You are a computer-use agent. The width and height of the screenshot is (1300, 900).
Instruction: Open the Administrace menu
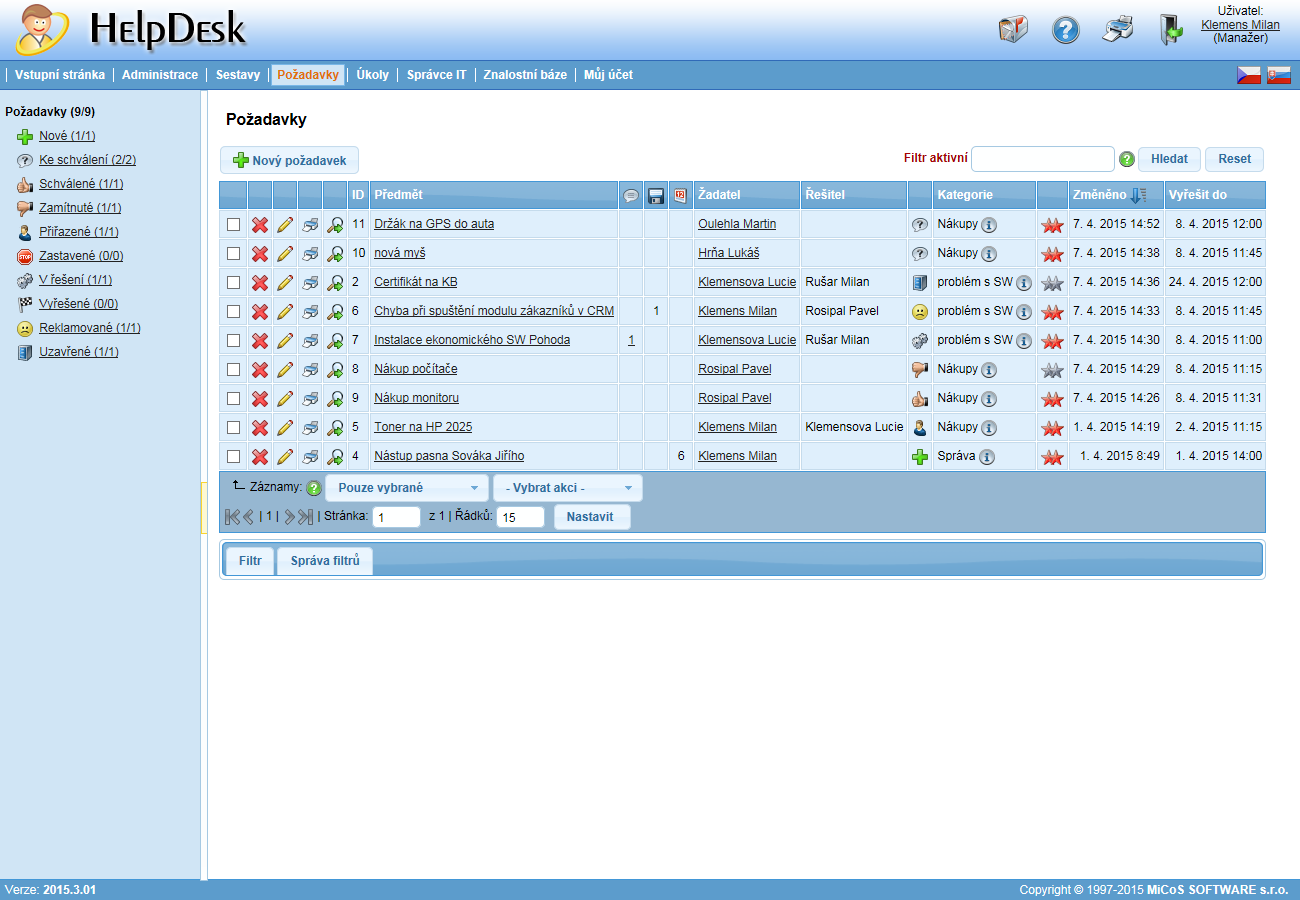point(160,75)
